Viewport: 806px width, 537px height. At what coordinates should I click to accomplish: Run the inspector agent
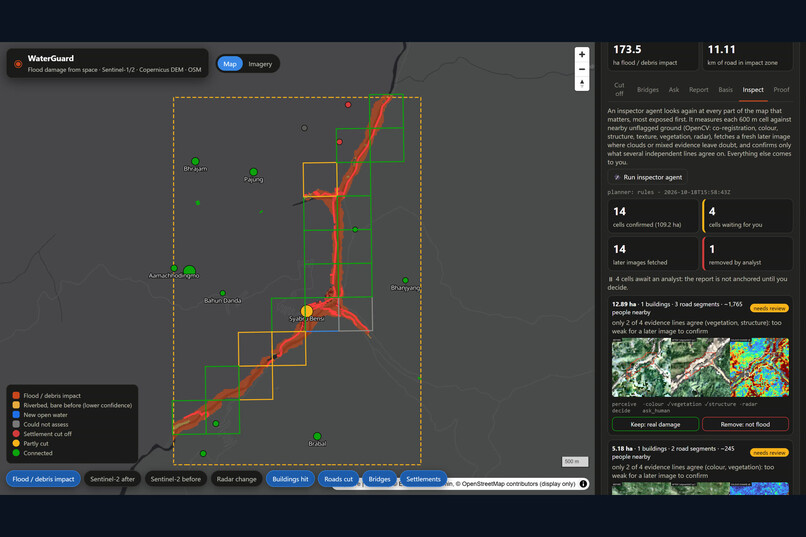648,177
